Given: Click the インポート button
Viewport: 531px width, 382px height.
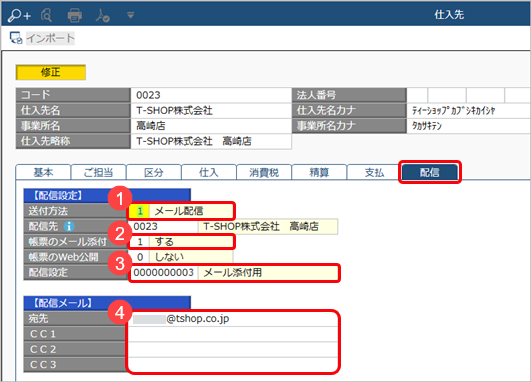Looking at the screenshot, I should pos(50,38).
